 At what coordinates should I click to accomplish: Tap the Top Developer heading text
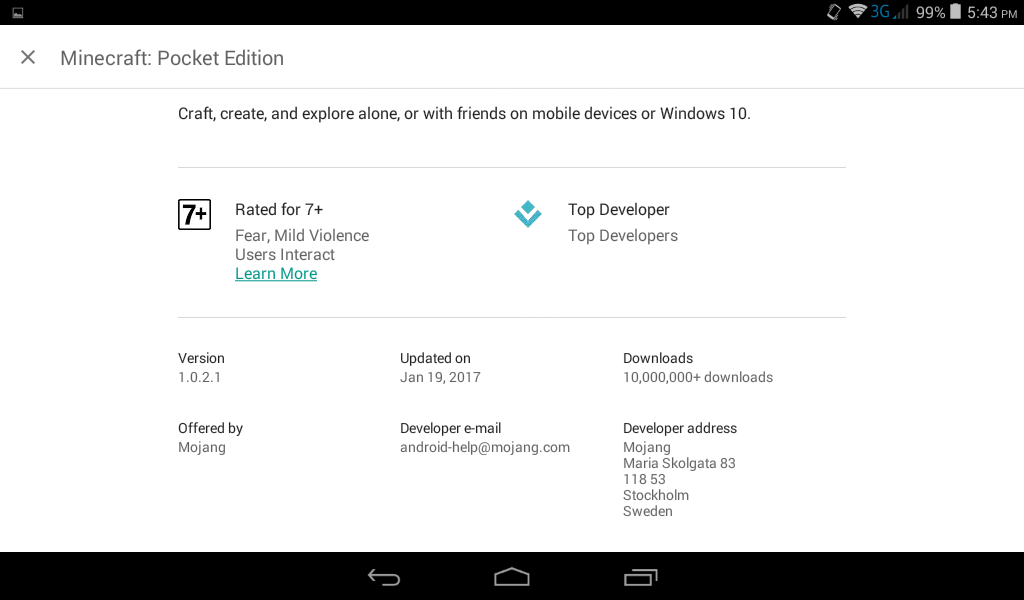(618, 210)
